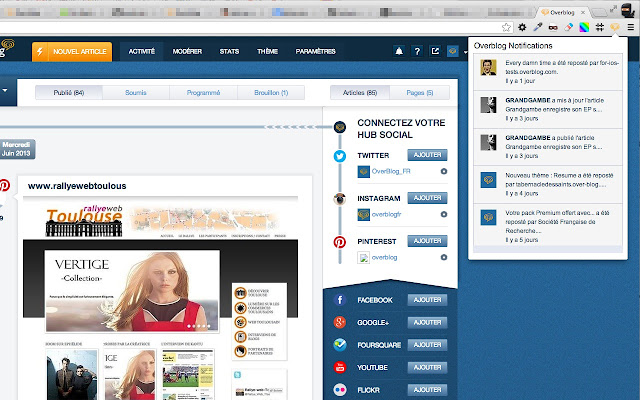The height and width of the screenshot is (400, 640).
Task: Click the eraser extension icon
Action: pyautogui.click(x=569, y=27)
